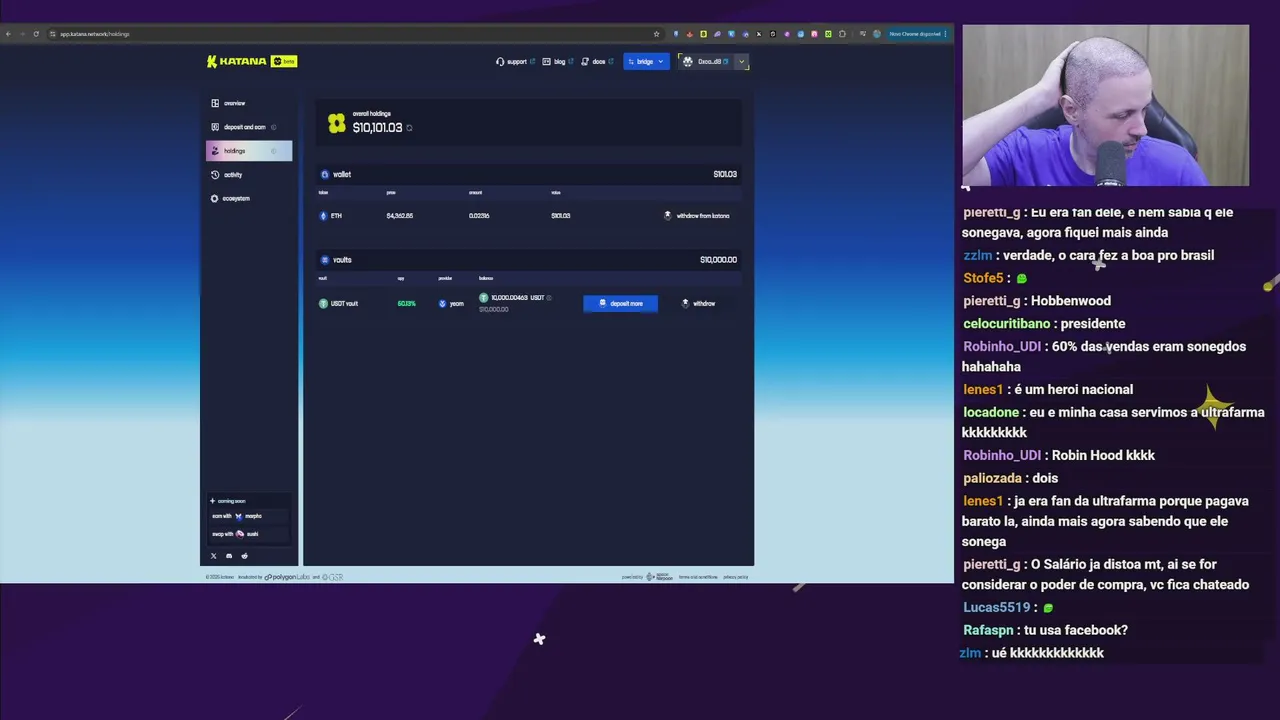Click the info icon beside deposit and earn
This screenshot has height=720, width=1280.
(x=273, y=127)
